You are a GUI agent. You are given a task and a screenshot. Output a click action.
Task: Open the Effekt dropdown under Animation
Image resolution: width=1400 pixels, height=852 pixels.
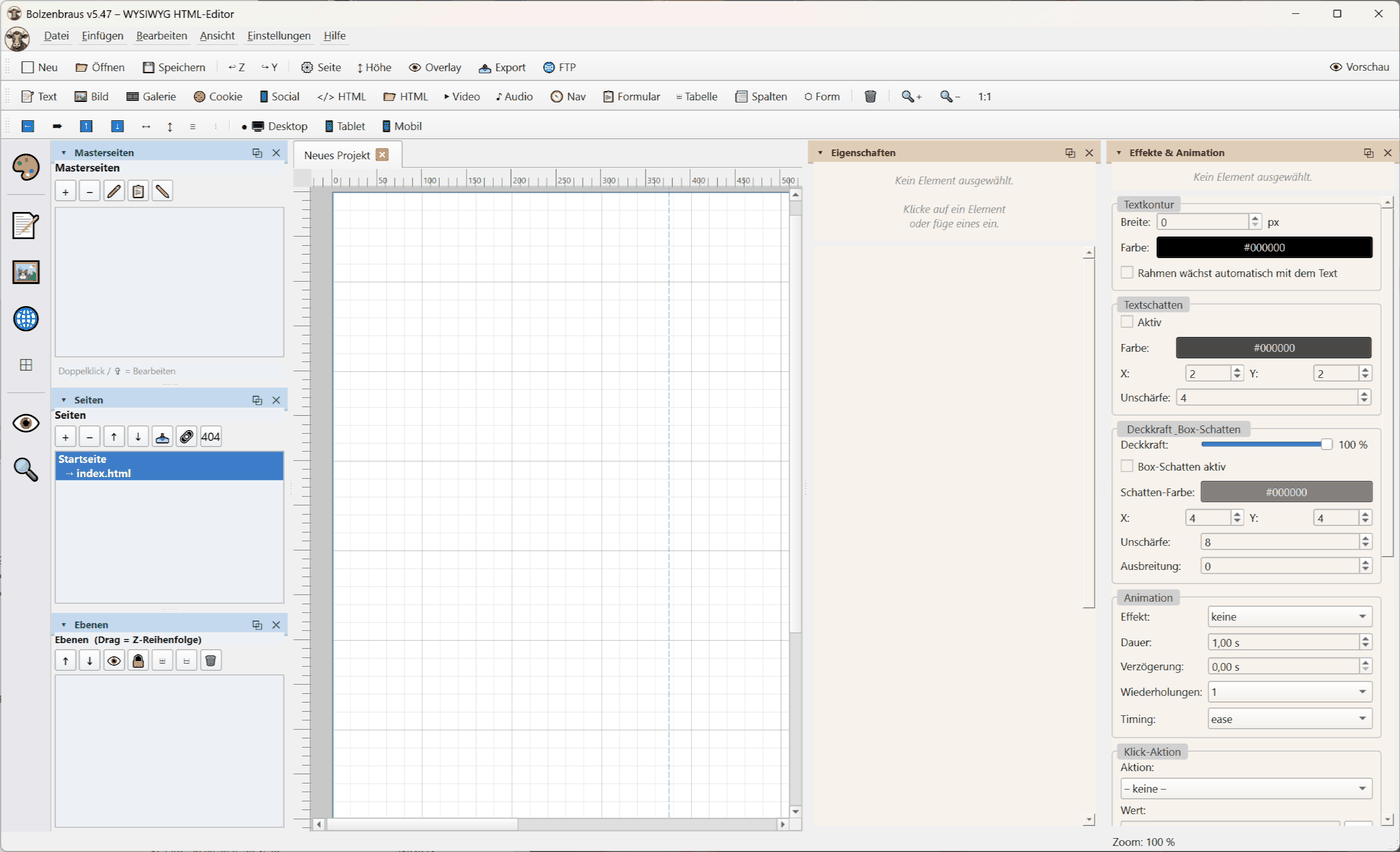pyautogui.click(x=1289, y=617)
